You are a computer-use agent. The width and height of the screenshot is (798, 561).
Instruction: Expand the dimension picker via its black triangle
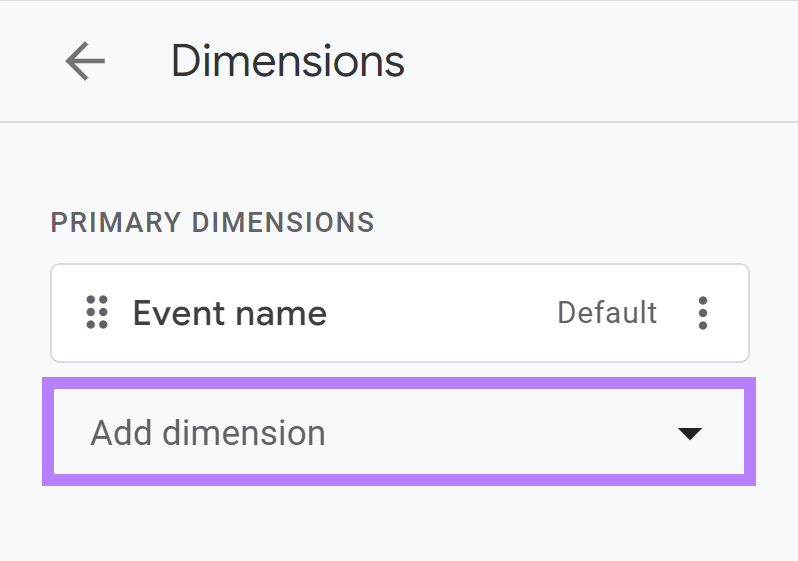[x=689, y=433]
